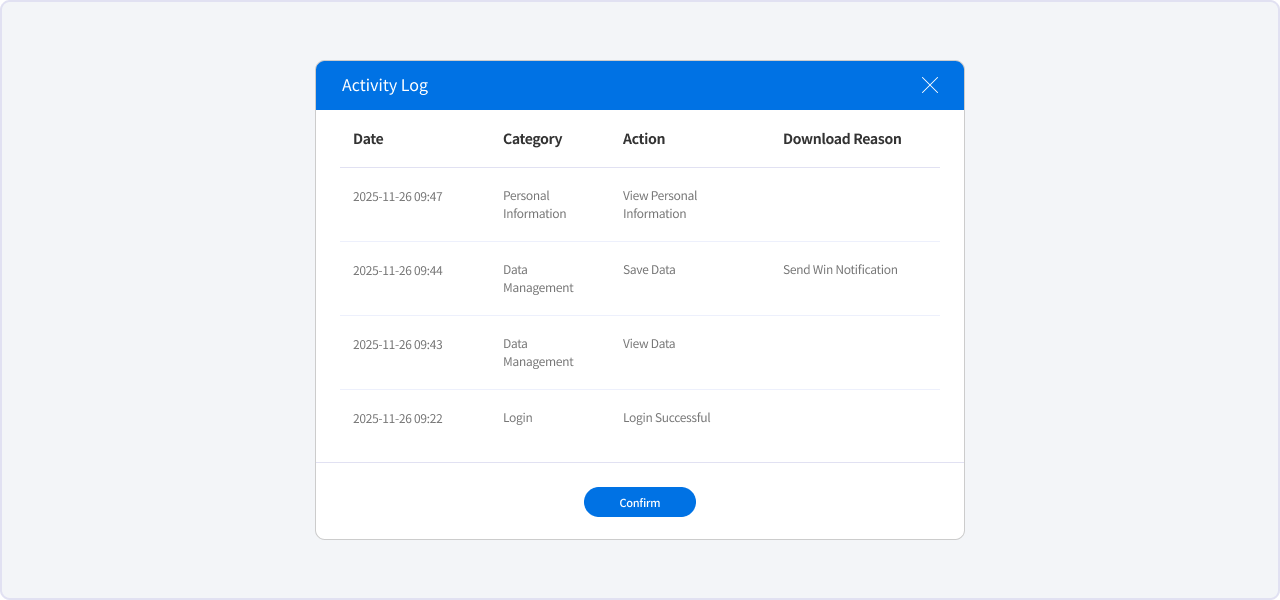Click the View Data action
The height and width of the screenshot is (600, 1280).
tap(649, 344)
